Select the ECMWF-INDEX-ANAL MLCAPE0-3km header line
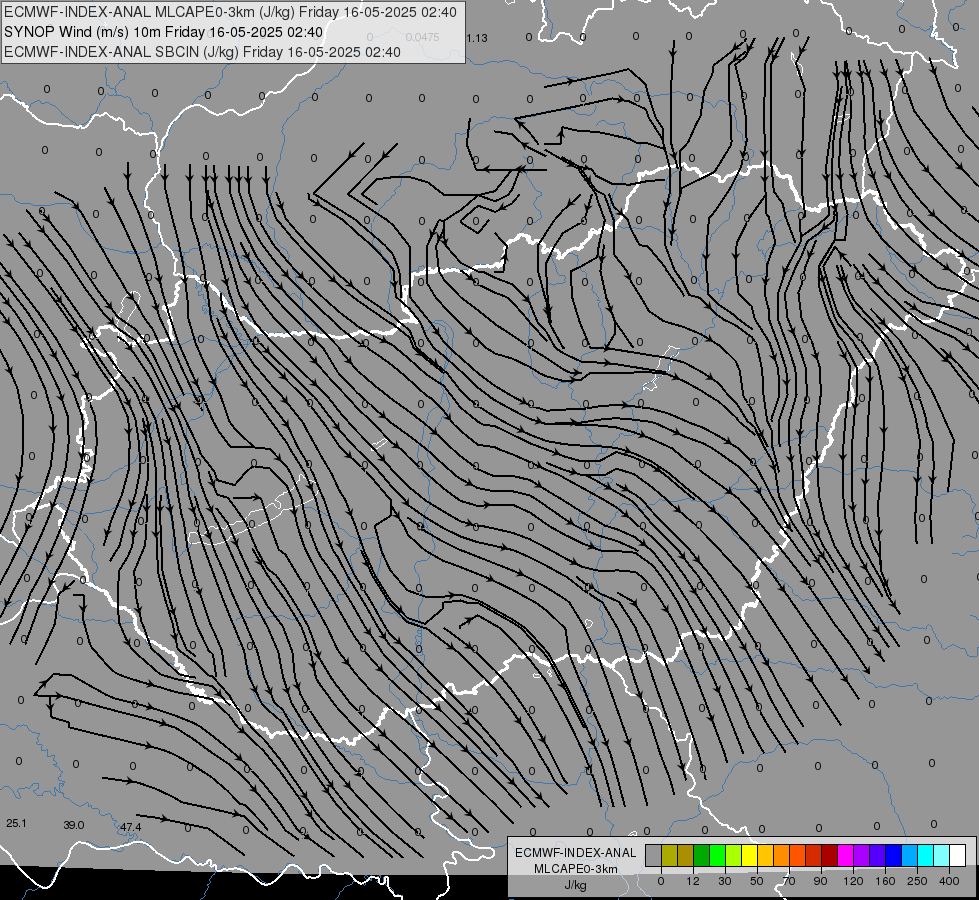Viewport: 979px width, 900px height. 230,12
